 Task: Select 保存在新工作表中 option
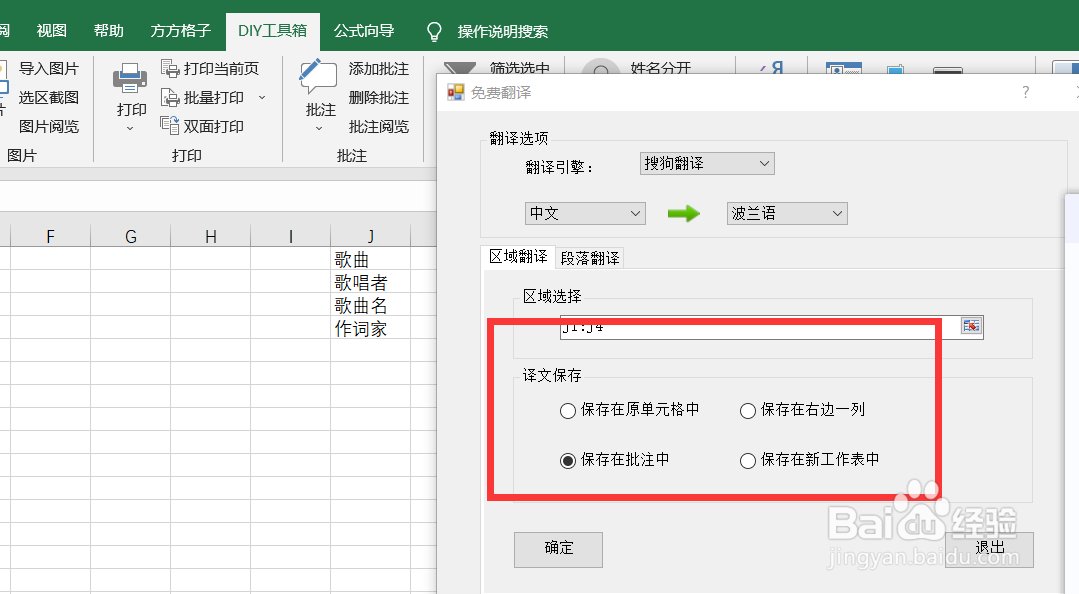[748, 460]
